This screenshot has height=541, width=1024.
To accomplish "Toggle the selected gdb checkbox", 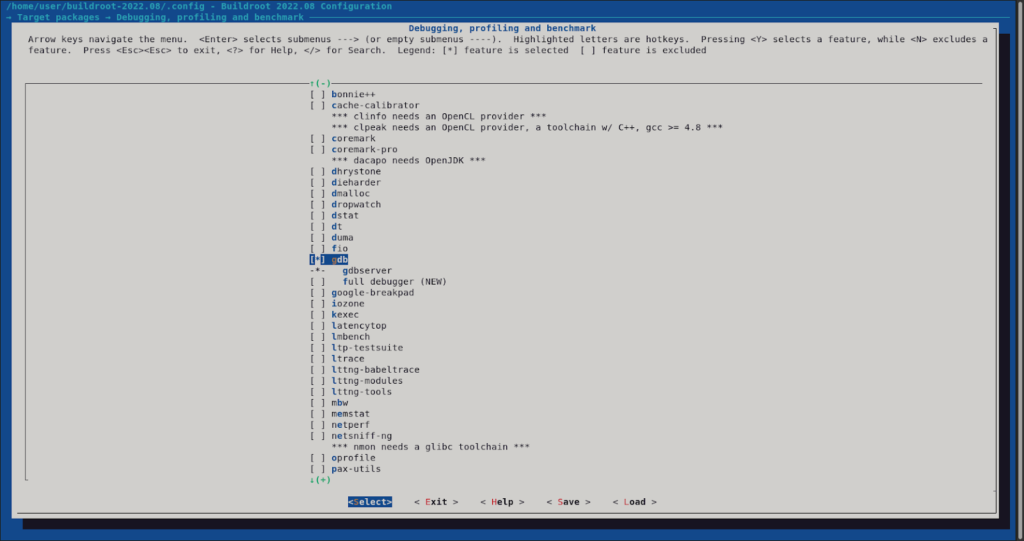I will [x=317, y=260].
